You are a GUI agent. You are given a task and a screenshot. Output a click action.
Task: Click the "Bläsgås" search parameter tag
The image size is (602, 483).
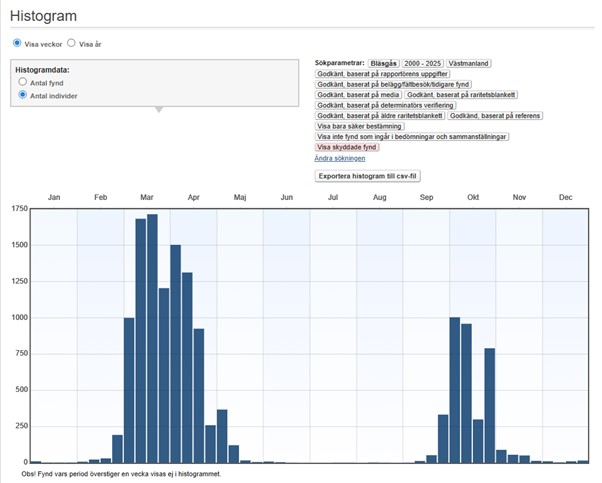[383, 64]
